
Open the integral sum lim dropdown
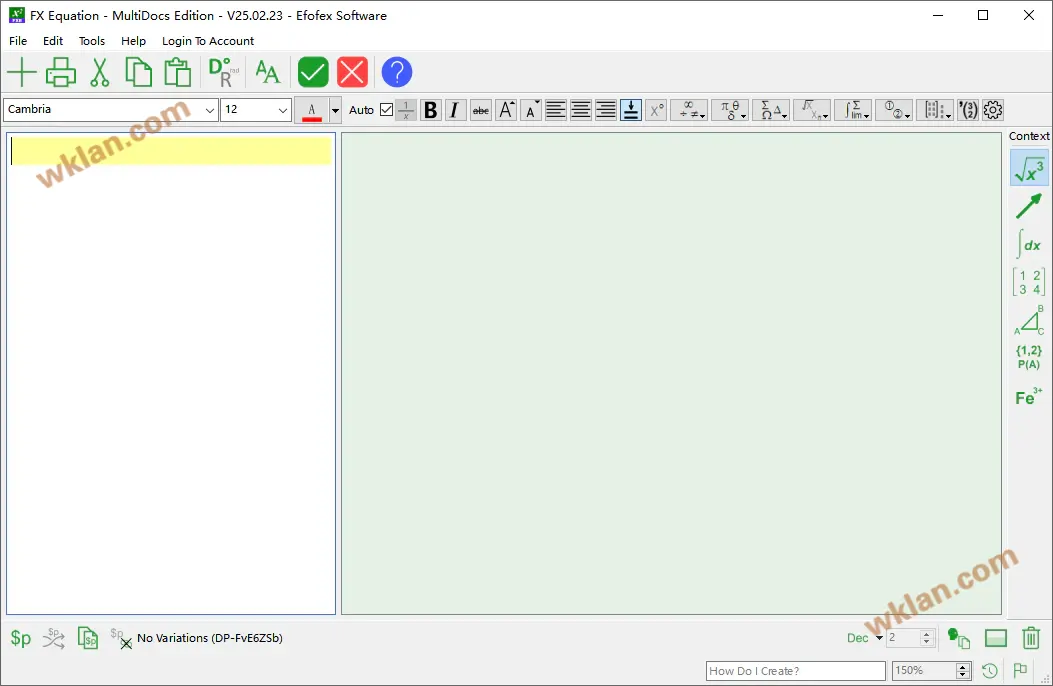tap(854, 110)
